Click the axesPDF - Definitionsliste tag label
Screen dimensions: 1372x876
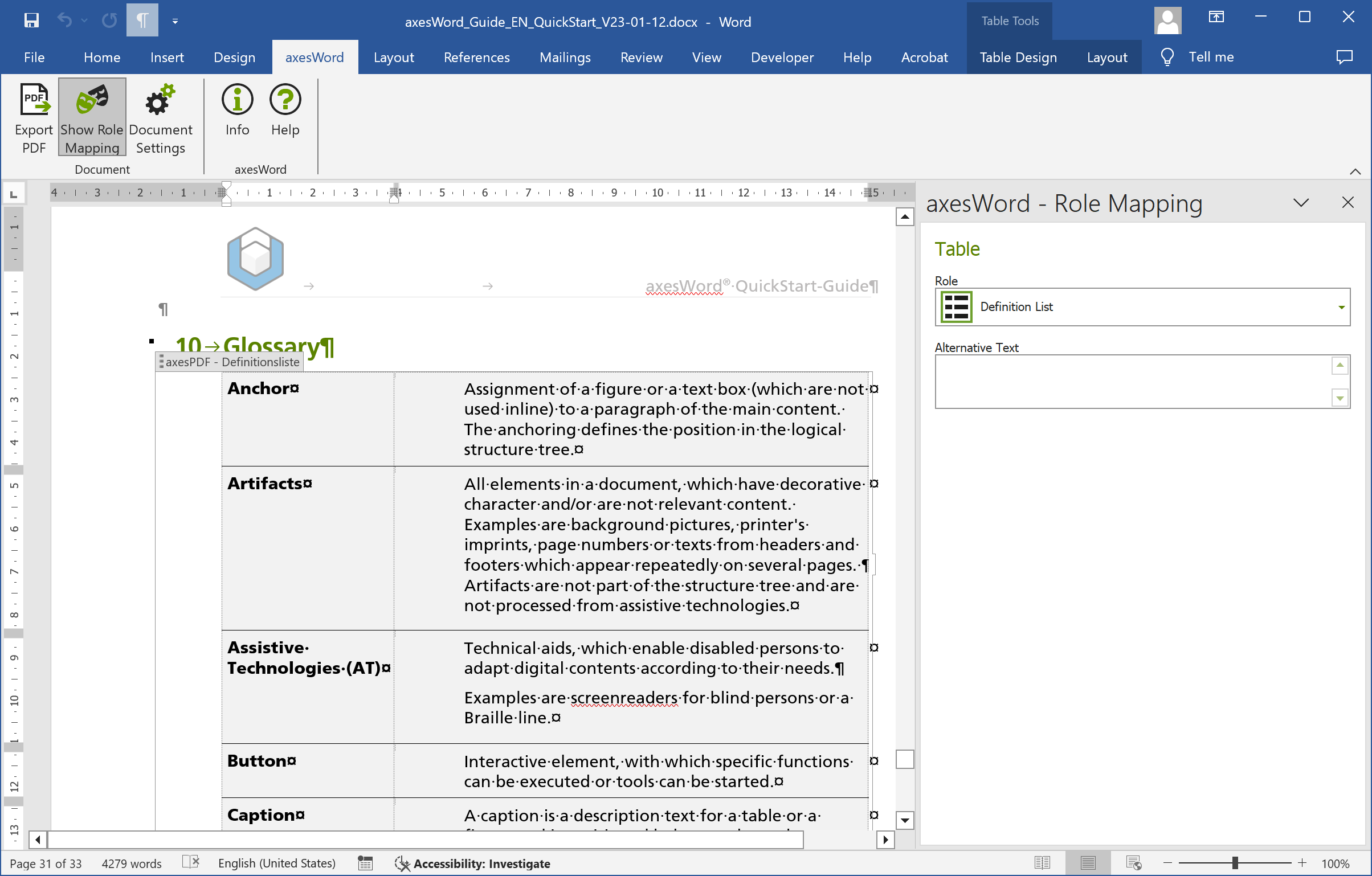[x=229, y=362]
